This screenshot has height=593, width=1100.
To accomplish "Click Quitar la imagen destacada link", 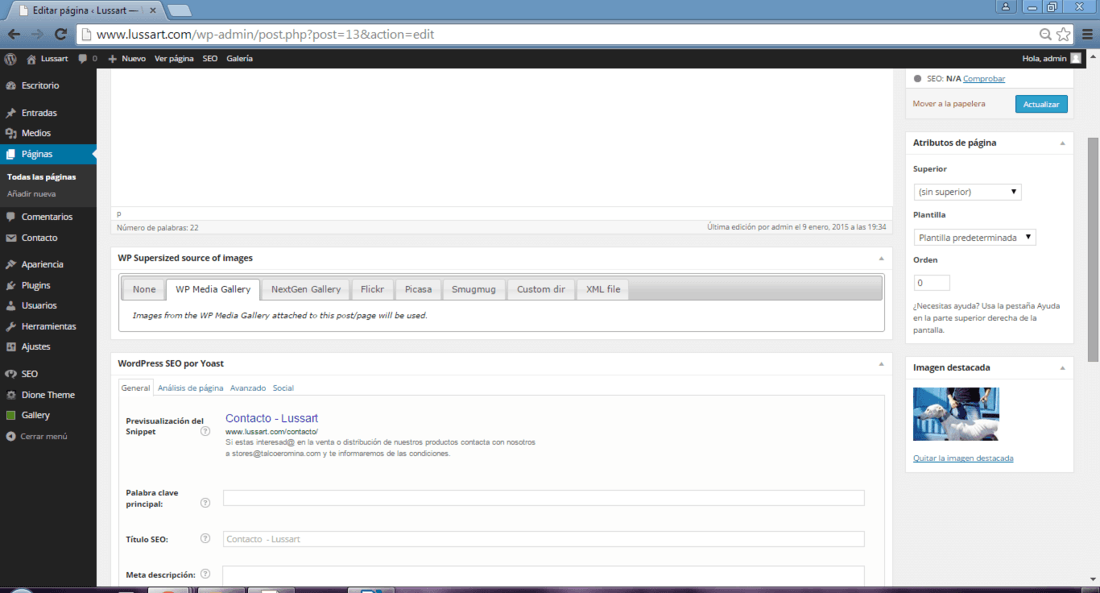I will click(962, 458).
